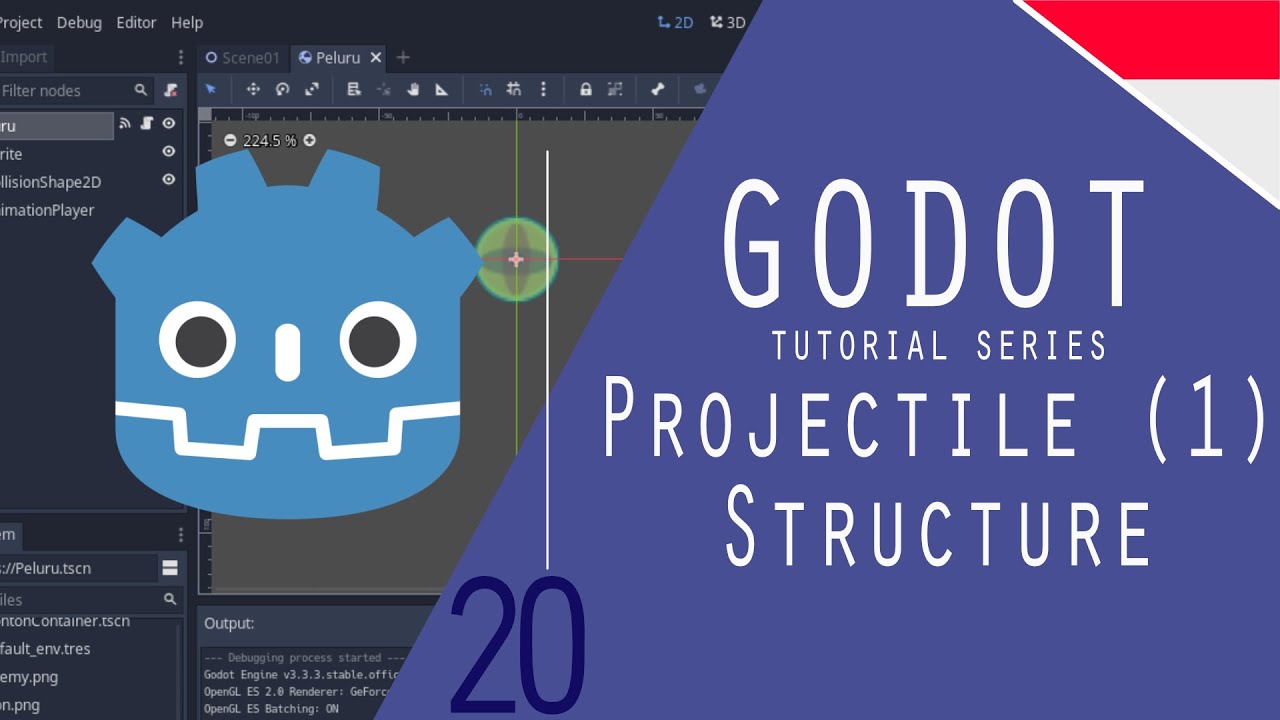Click the OpenGL ES Batching: ON line

click(271, 709)
